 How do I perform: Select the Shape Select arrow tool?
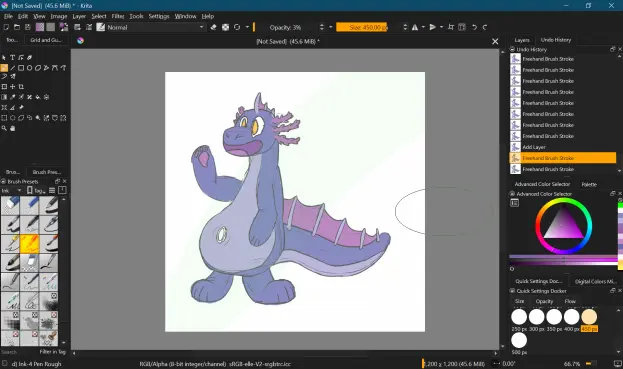[4, 58]
